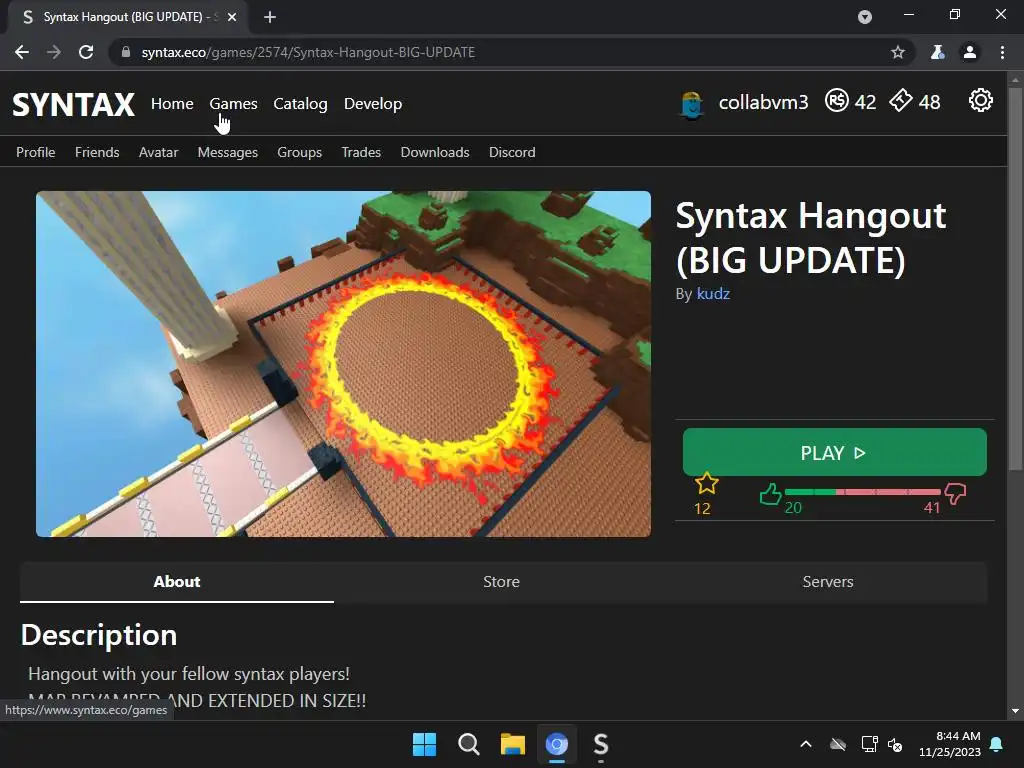Open Profile link

tap(35, 152)
